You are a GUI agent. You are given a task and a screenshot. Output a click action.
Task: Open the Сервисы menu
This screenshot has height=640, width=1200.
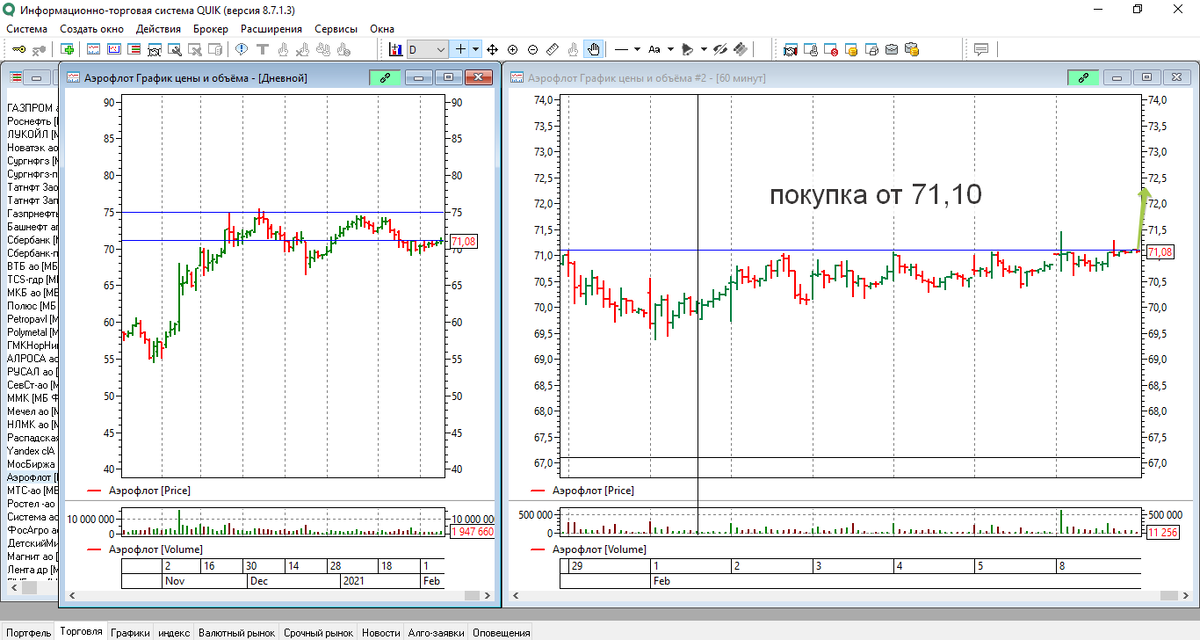(x=336, y=29)
